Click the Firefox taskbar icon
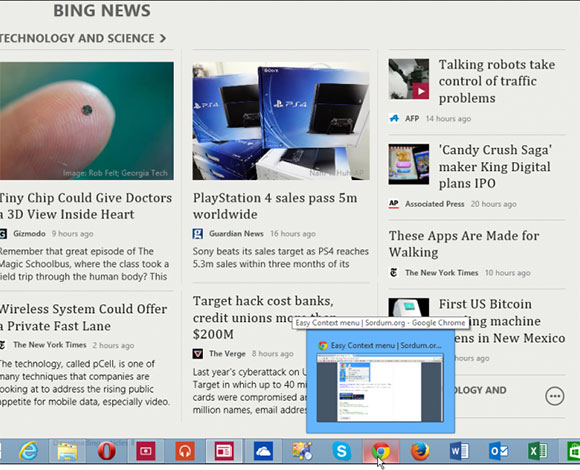Image resolution: width=580 pixels, height=470 pixels. pyautogui.click(x=420, y=451)
